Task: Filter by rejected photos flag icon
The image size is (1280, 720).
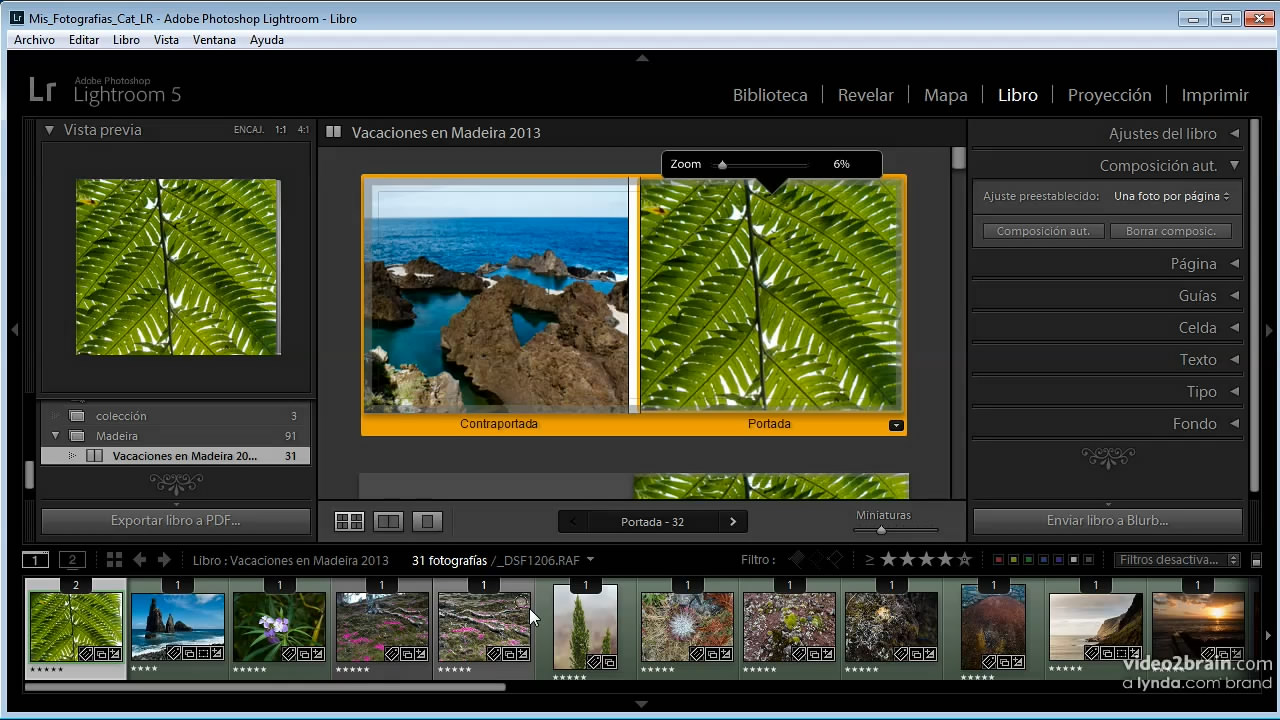Action: [x=835, y=560]
